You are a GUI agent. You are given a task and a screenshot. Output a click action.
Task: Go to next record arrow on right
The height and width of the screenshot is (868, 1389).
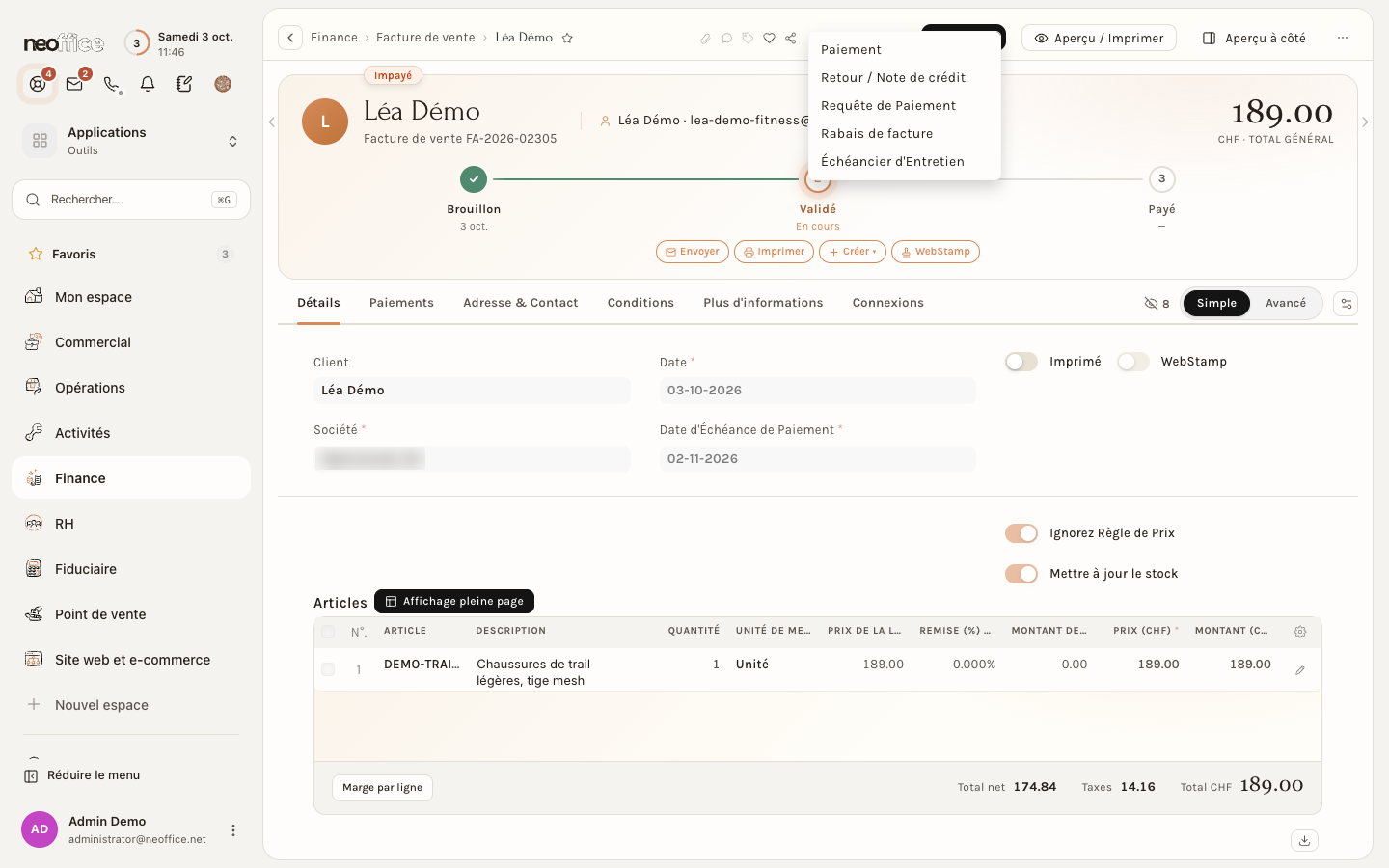coord(1365,122)
